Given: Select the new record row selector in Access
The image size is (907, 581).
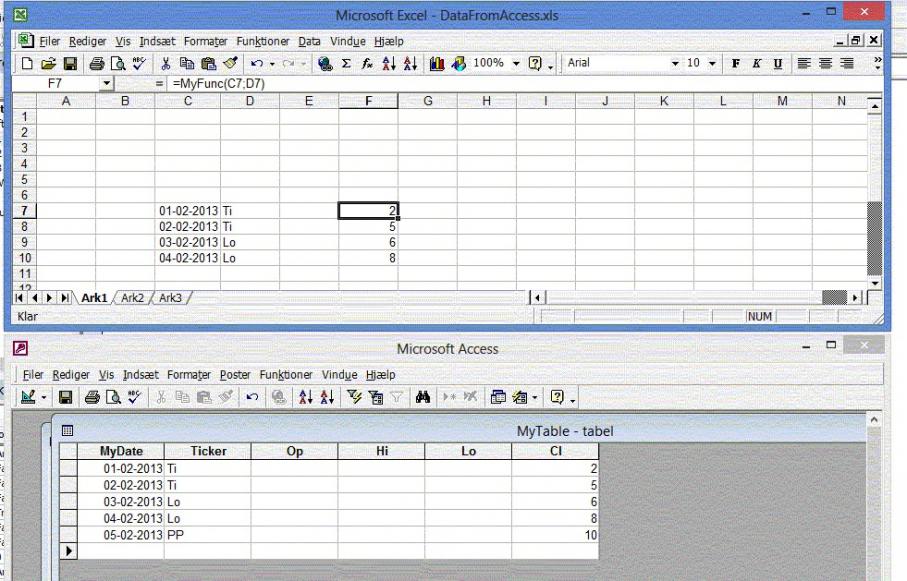Looking at the screenshot, I should click(69, 550).
